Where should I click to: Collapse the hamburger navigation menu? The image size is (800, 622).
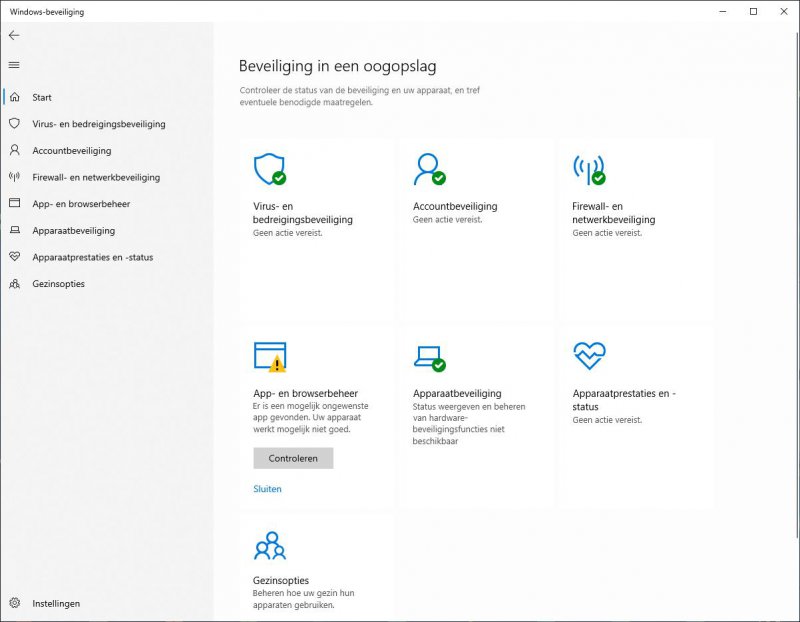coord(14,65)
